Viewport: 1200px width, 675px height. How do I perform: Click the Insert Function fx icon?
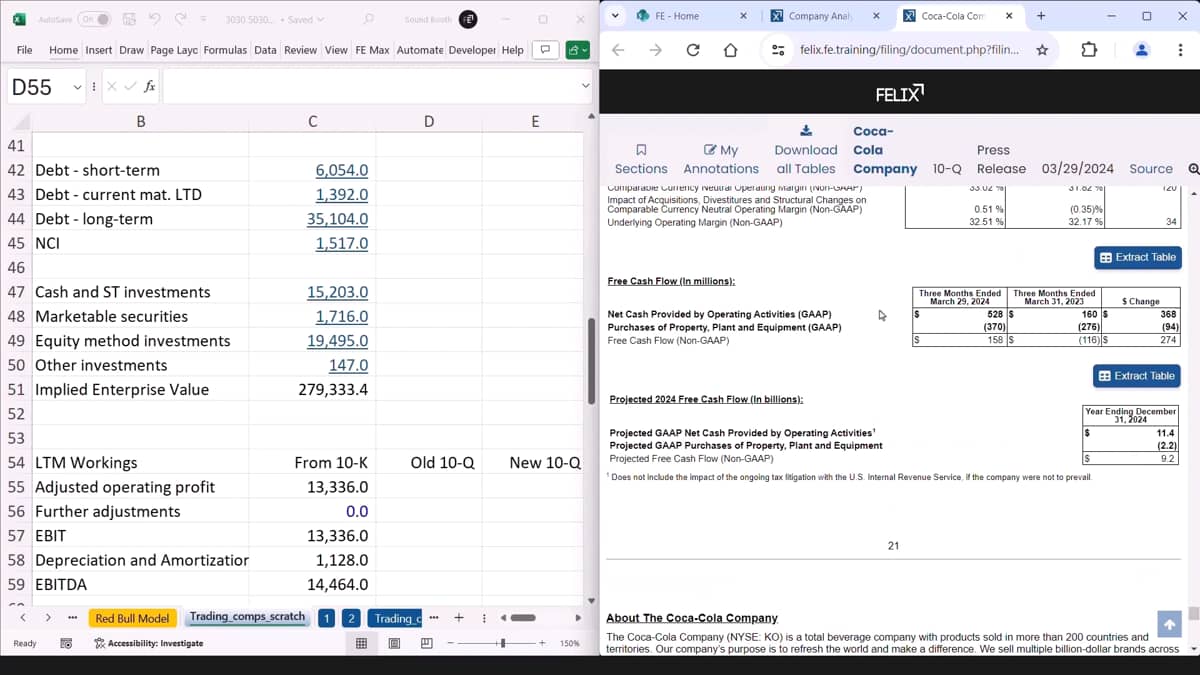point(149,87)
